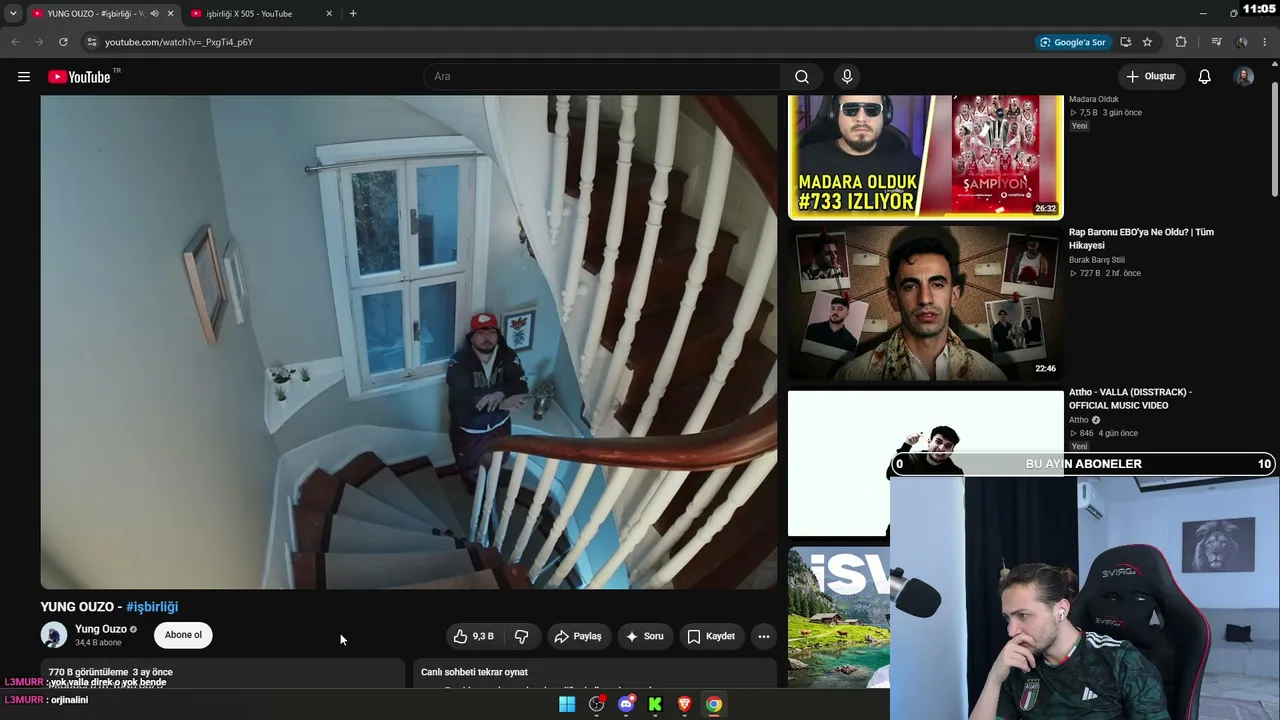Go back to the previous page
This screenshot has height=720, width=1280.
[15, 42]
